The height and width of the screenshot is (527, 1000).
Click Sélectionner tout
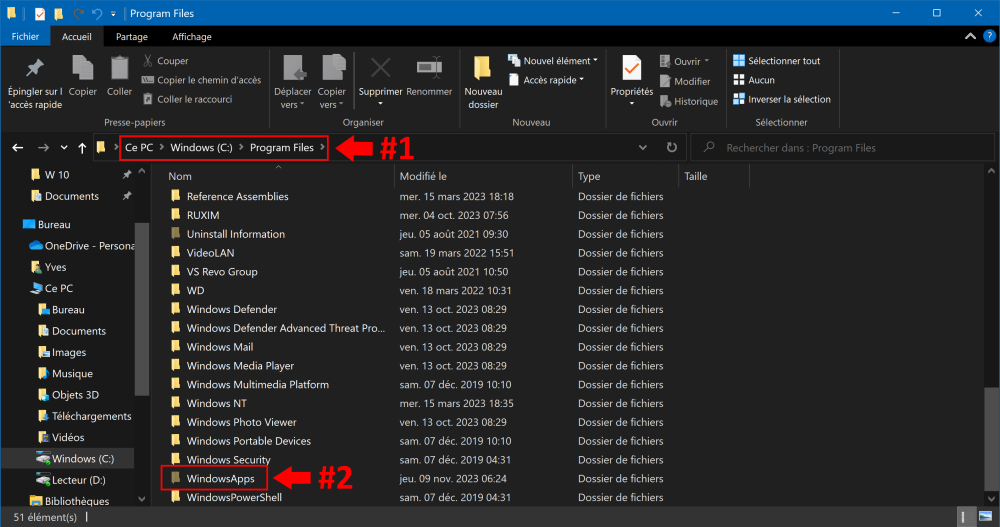coord(776,61)
